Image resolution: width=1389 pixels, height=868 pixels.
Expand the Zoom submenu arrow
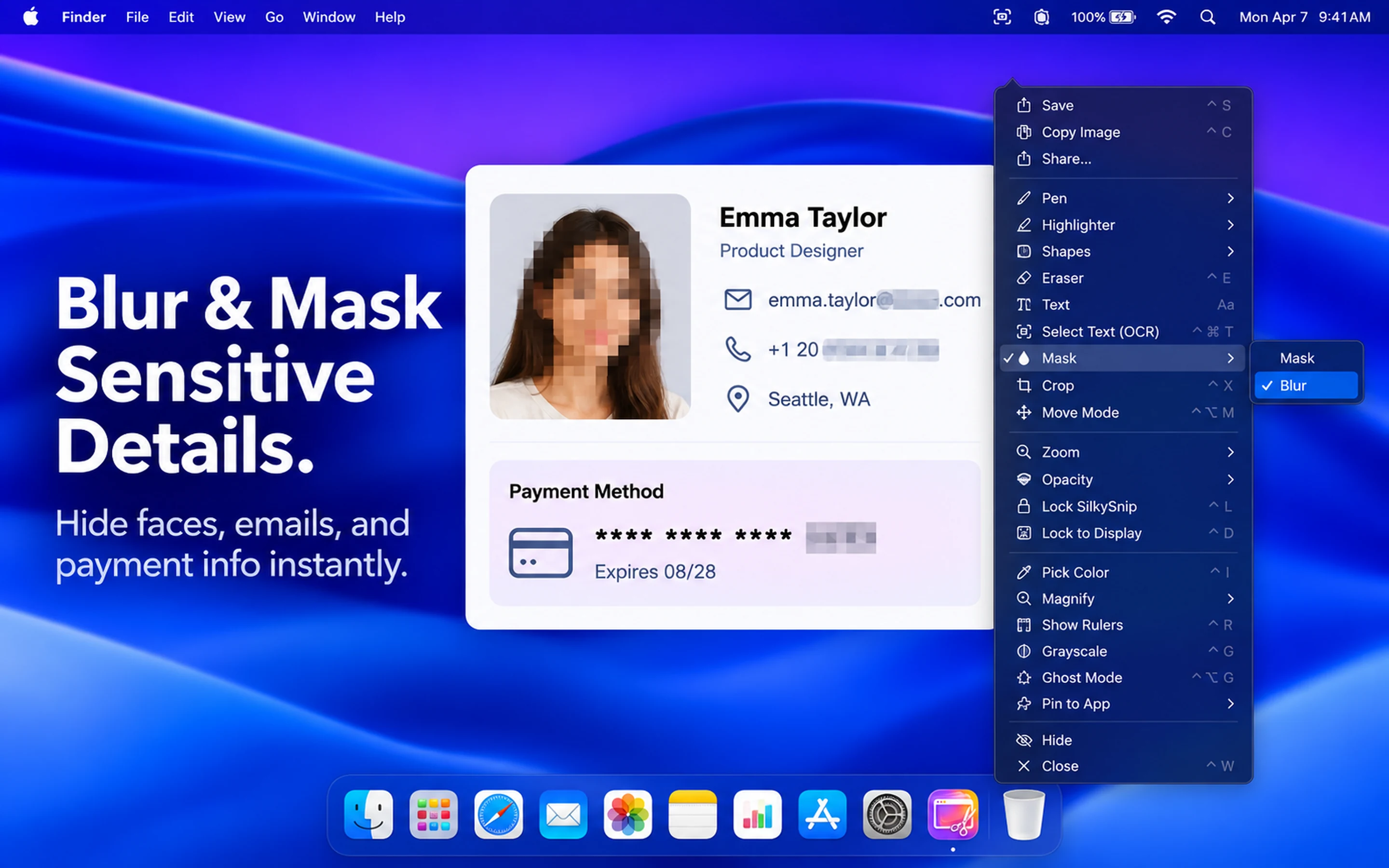pyautogui.click(x=1230, y=452)
